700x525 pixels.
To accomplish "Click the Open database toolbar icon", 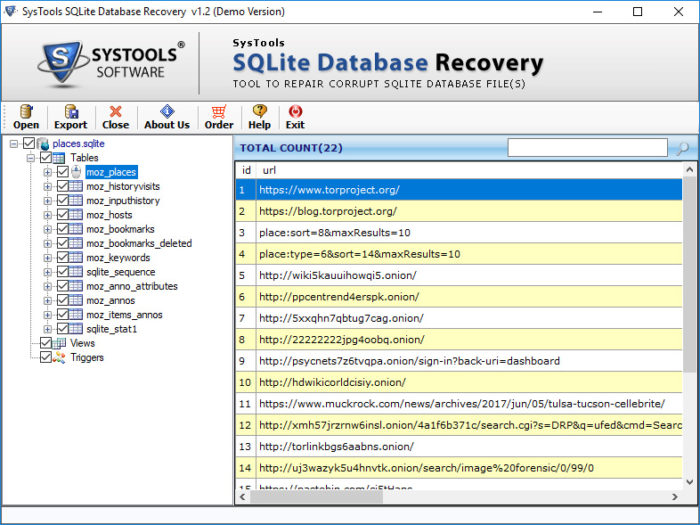I will tap(26, 111).
